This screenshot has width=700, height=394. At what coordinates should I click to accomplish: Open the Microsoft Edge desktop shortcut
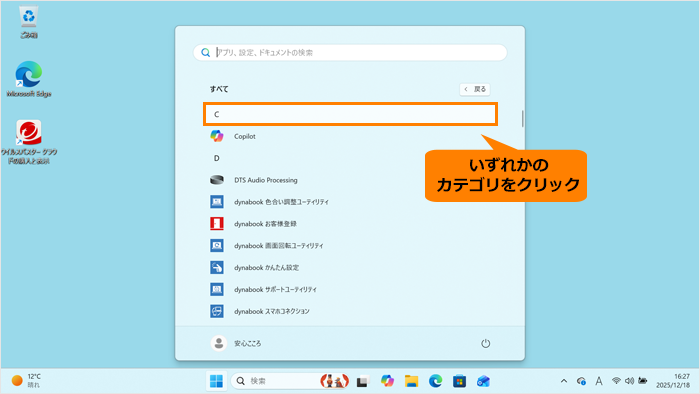click(29, 79)
